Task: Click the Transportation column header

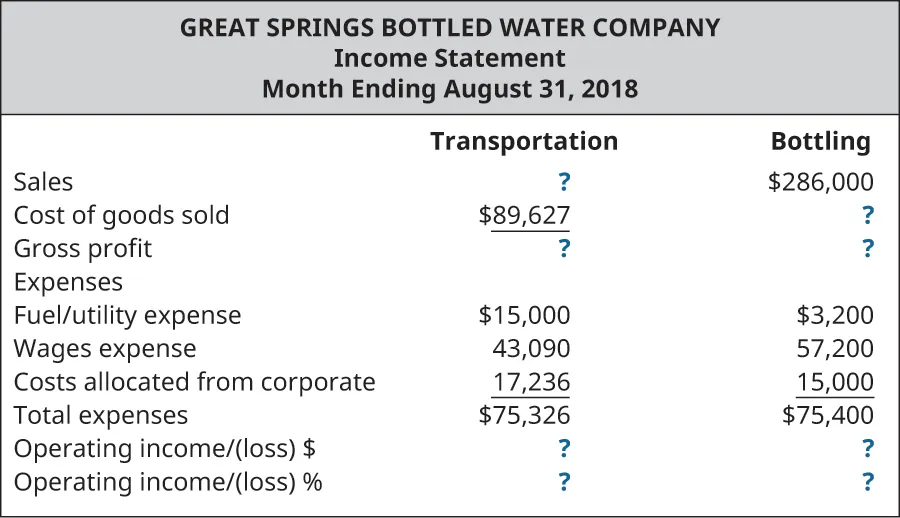Action: click(x=524, y=142)
